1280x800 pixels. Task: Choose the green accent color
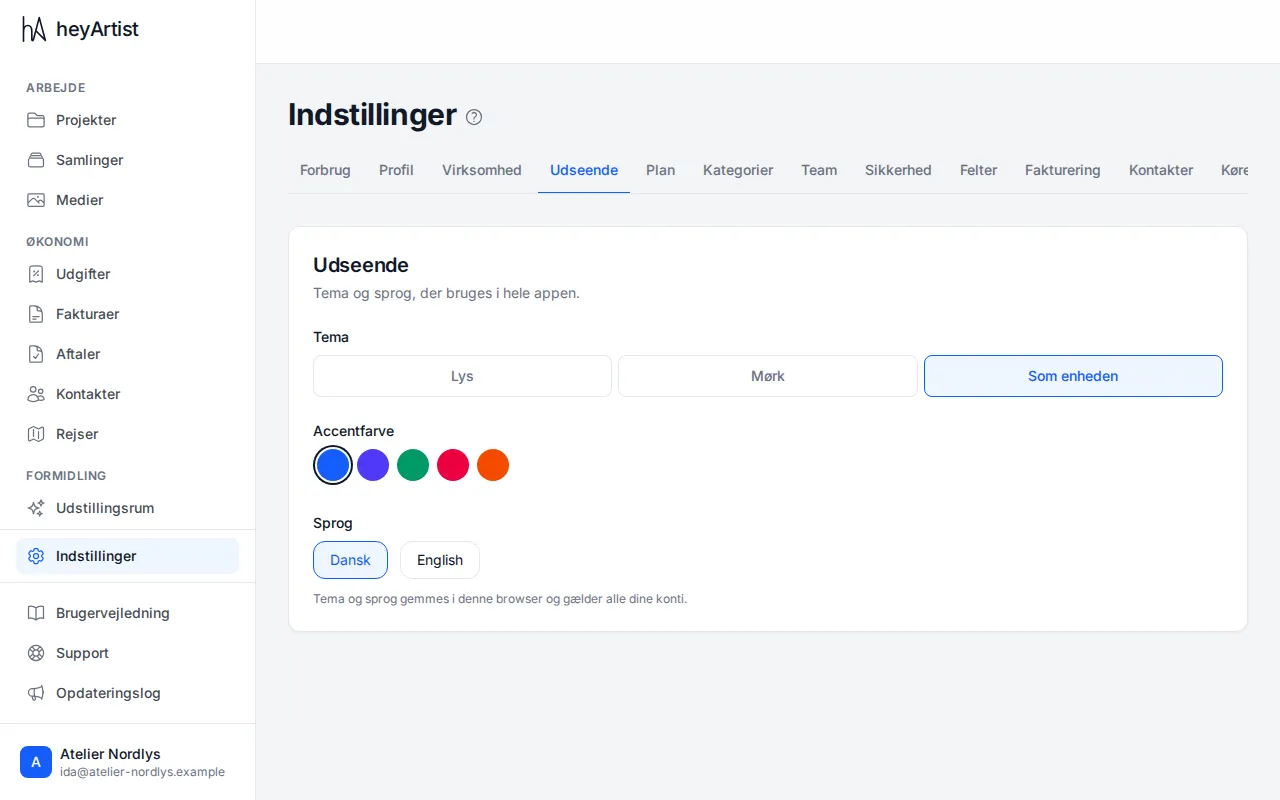[413, 465]
